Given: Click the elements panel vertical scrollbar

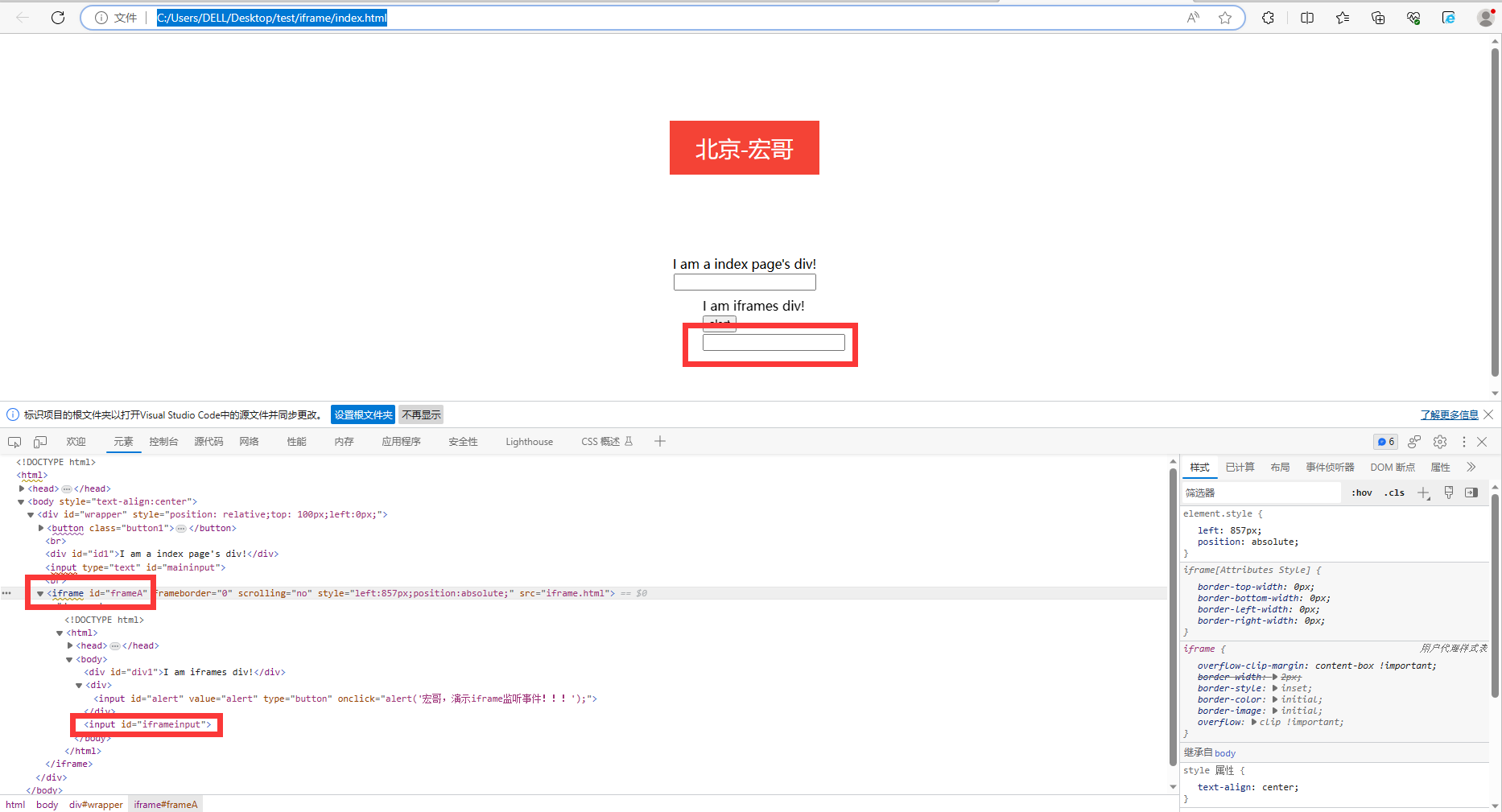Looking at the screenshot, I should pos(1173,616).
